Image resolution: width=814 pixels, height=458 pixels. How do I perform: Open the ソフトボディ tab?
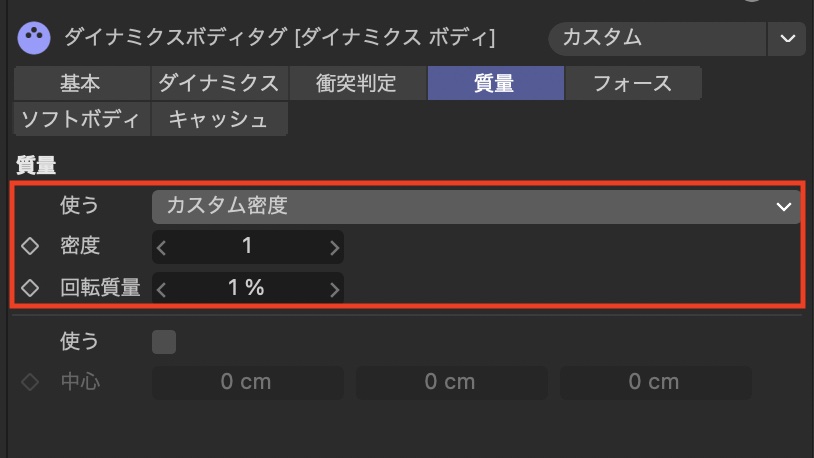tap(80, 120)
